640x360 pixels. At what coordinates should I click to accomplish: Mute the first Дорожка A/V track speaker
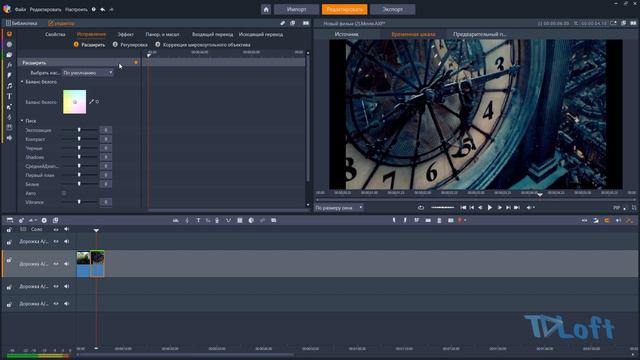click(x=67, y=242)
